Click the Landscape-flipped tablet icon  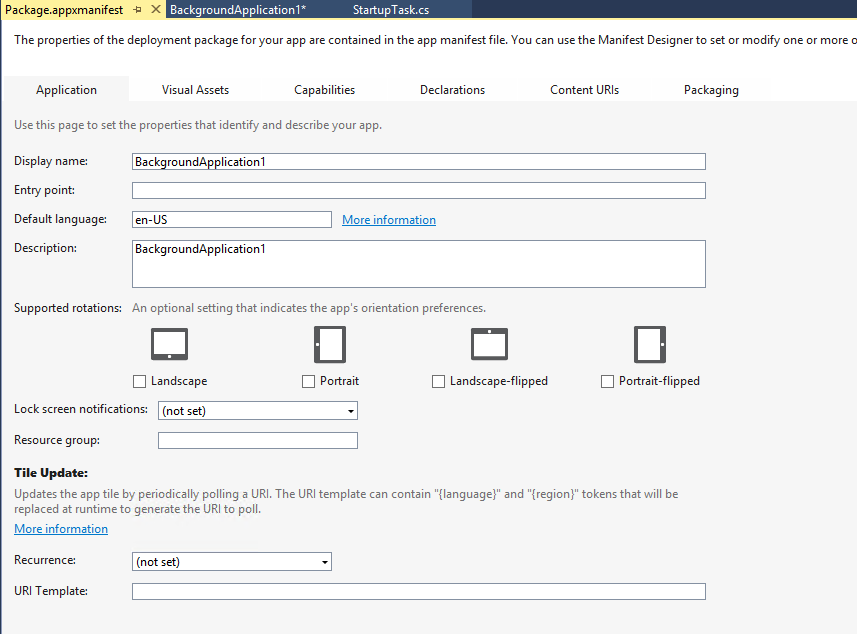(490, 345)
